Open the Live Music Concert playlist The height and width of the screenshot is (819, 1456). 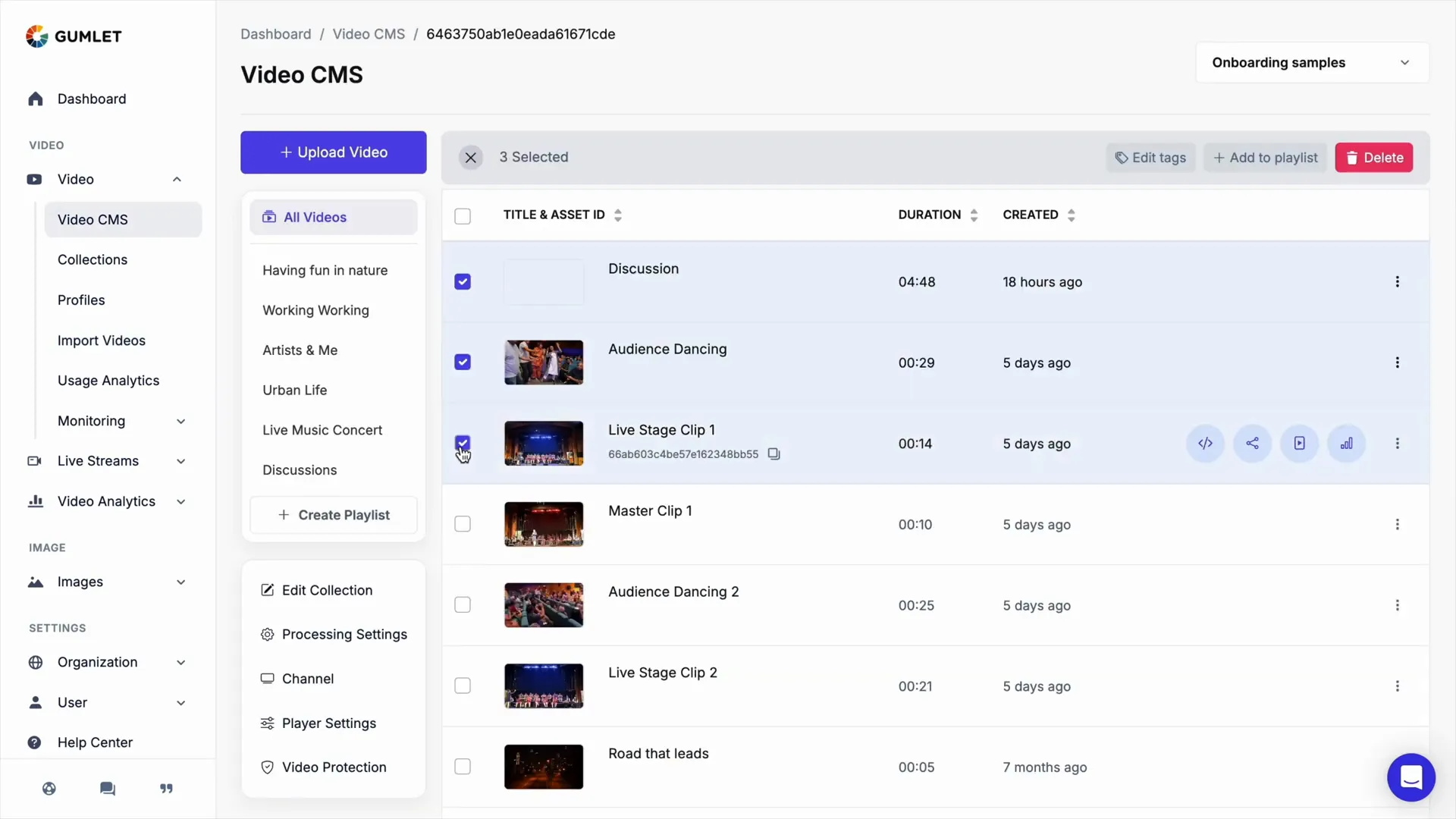(x=322, y=429)
